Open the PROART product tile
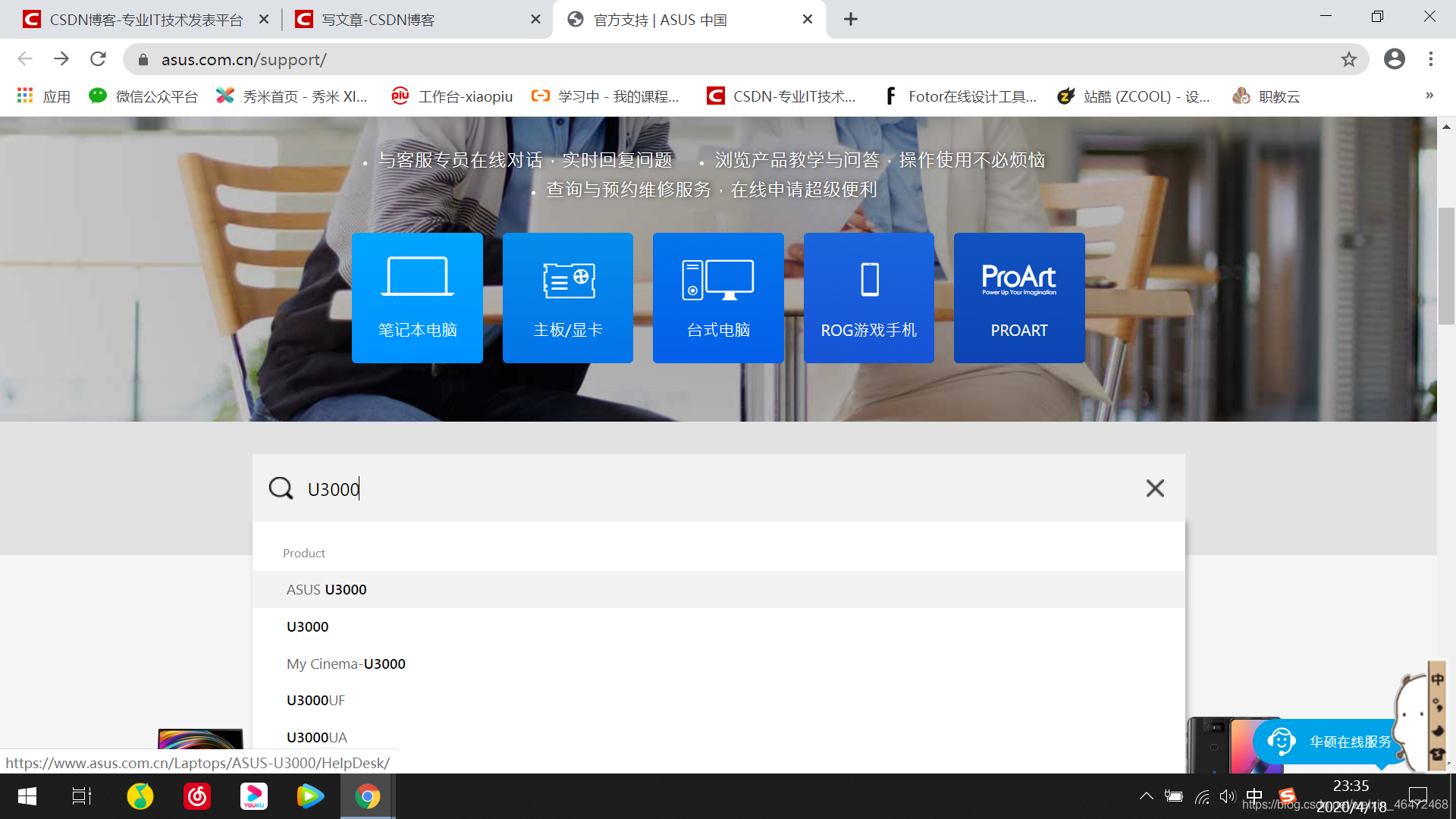Viewport: 1456px width, 819px height. 1018,298
